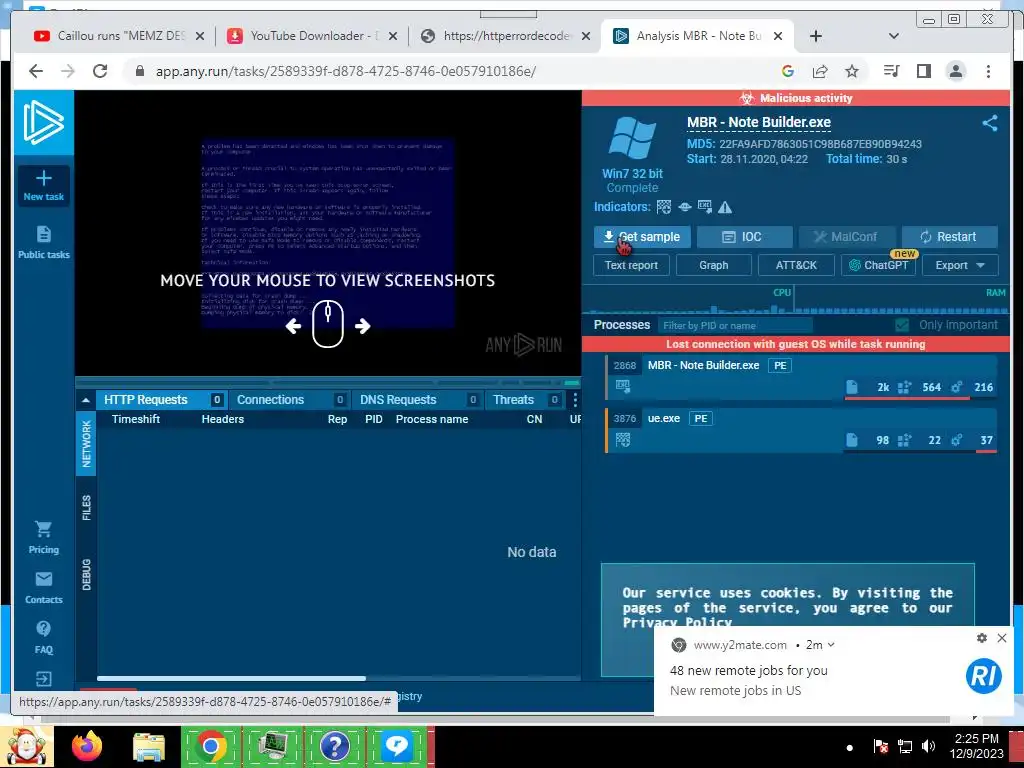Click Get sample button
1024x768 pixels.
[642, 237]
